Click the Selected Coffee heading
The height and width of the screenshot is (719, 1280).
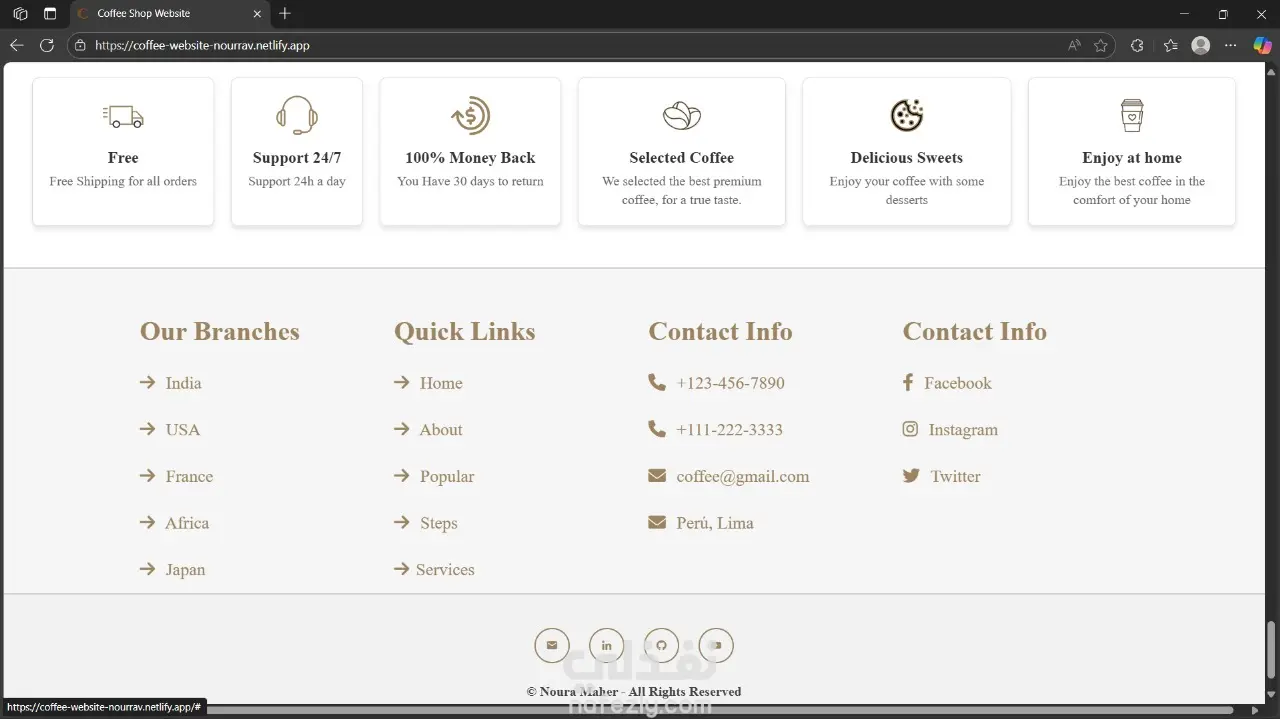[x=682, y=158]
